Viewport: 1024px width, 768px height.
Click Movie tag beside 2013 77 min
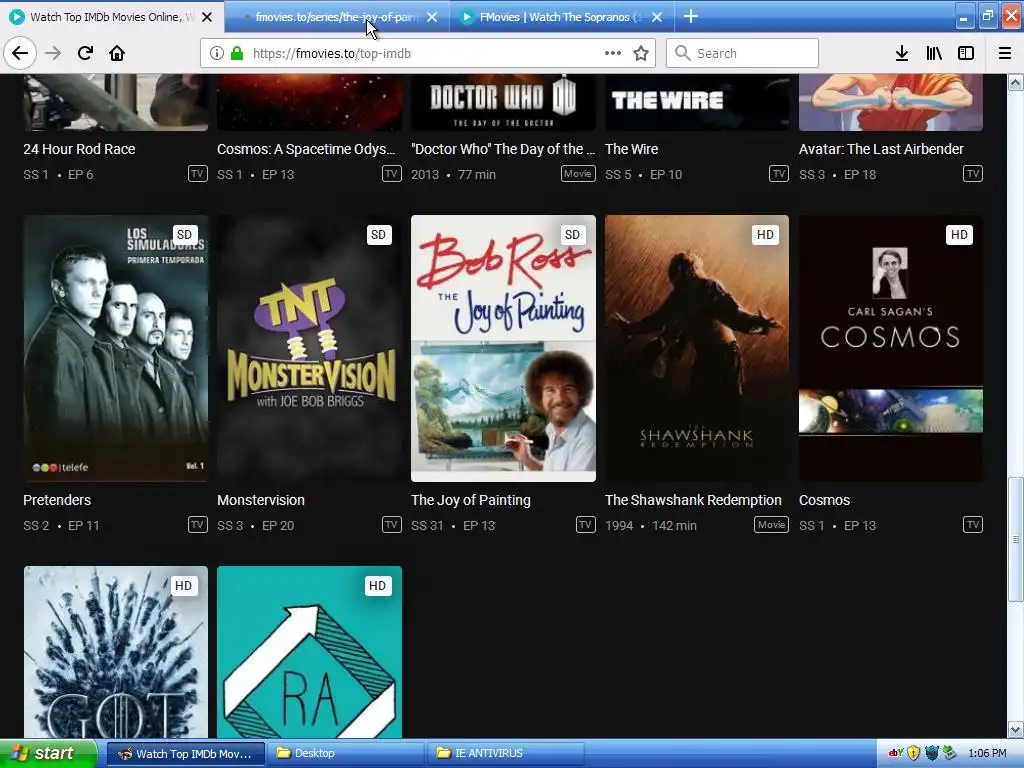click(578, 173)
